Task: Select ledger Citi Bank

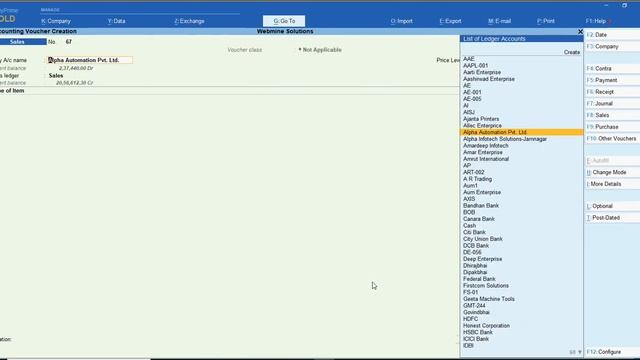Action: click(x=474, y=232)
